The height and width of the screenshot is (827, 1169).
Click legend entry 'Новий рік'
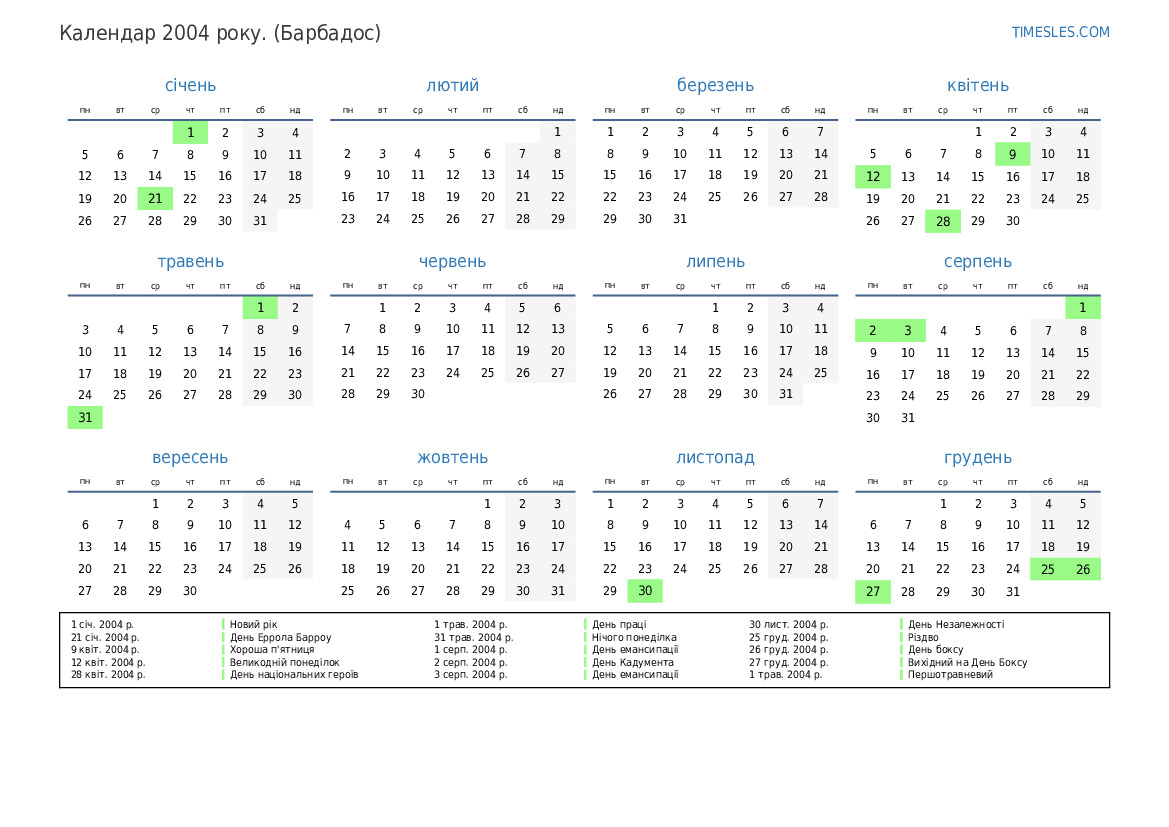point(253,624)
